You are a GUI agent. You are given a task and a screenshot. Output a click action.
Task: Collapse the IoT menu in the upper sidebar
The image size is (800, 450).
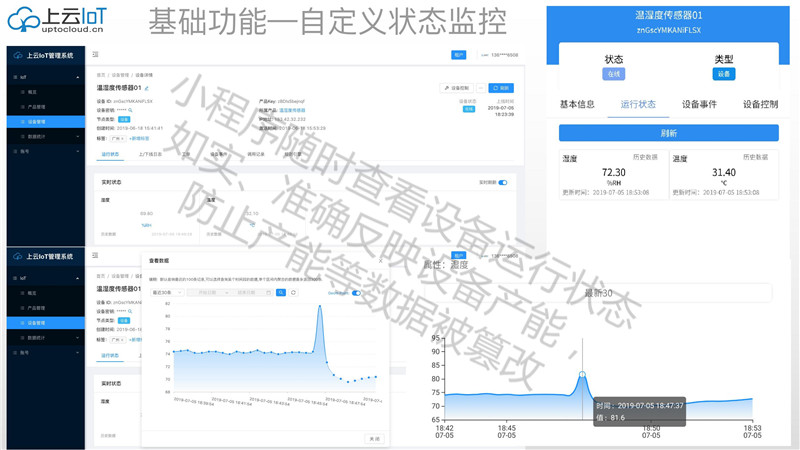77,77
